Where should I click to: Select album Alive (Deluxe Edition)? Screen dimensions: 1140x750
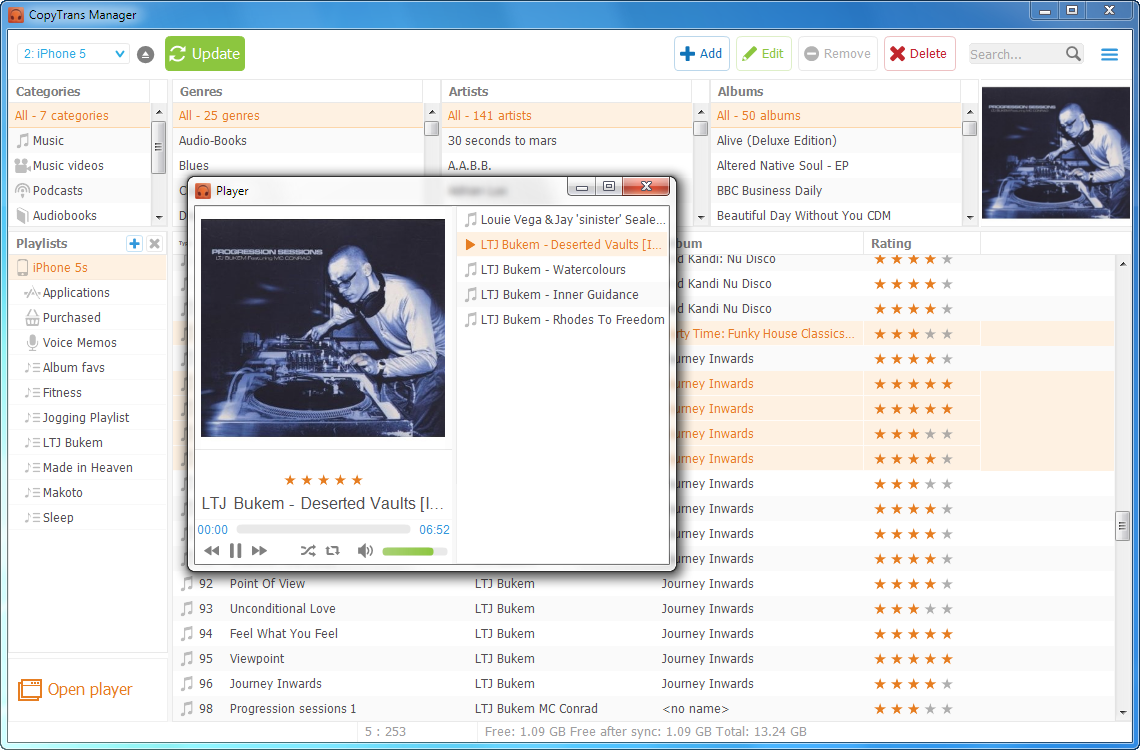click(x=836, y=141)
